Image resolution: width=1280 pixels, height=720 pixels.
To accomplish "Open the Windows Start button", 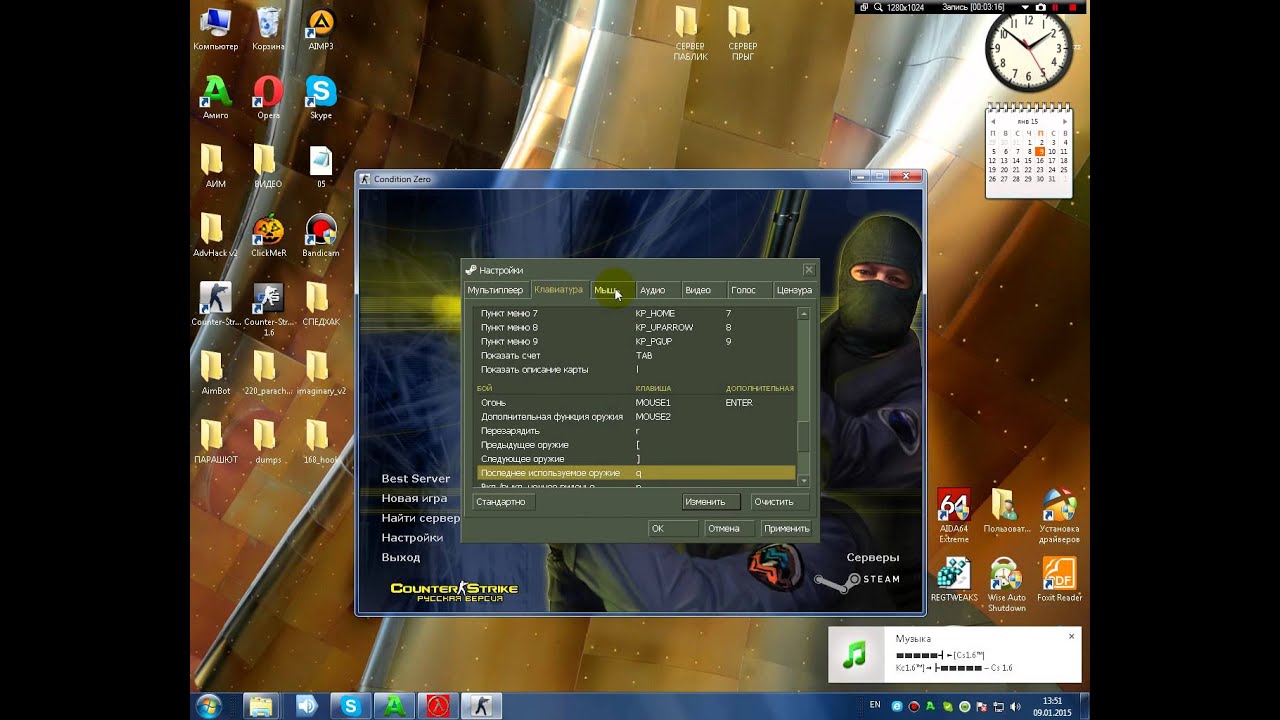I will point(209,706).
